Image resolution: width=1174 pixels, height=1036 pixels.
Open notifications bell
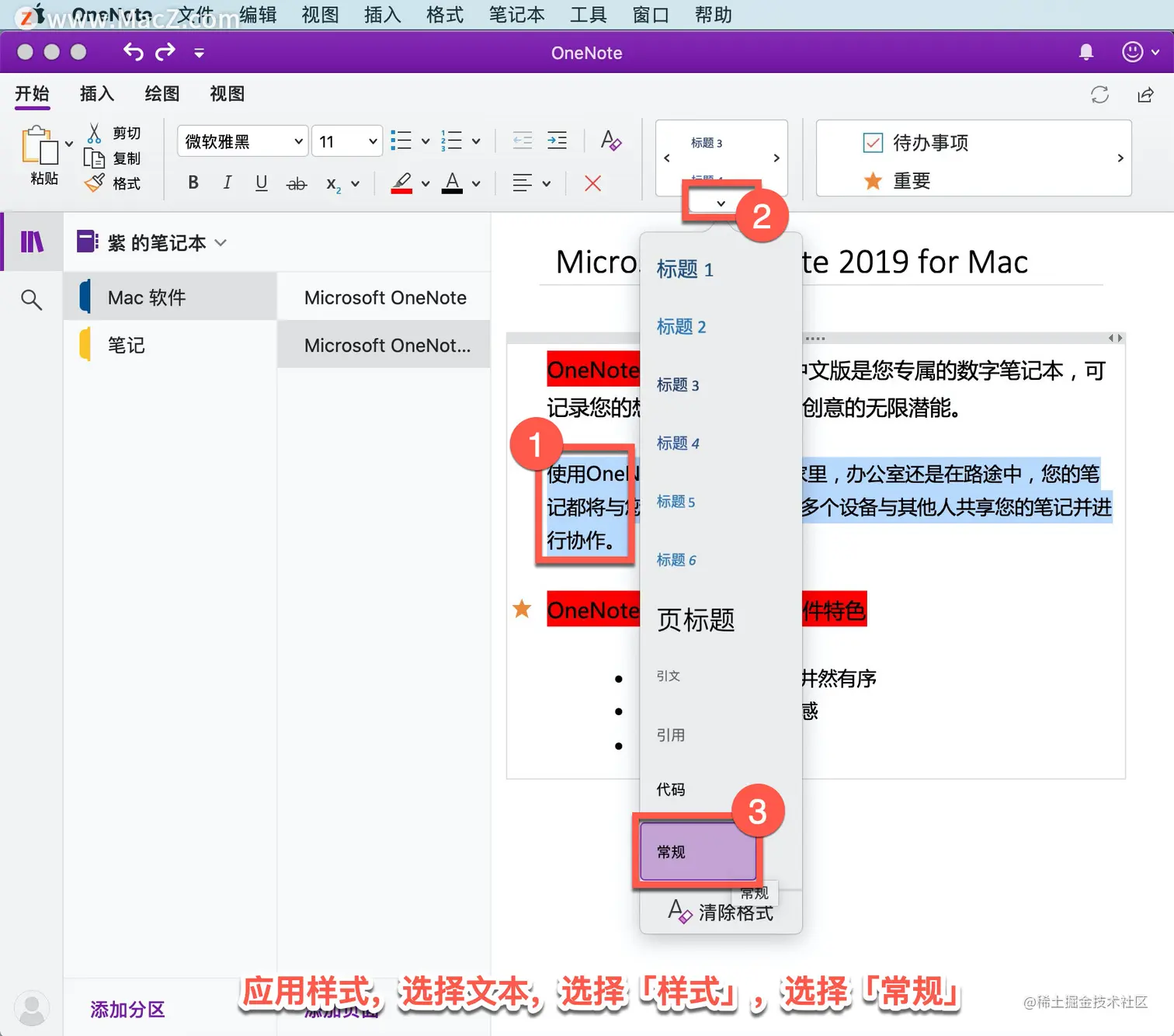tap(1086, 52)
